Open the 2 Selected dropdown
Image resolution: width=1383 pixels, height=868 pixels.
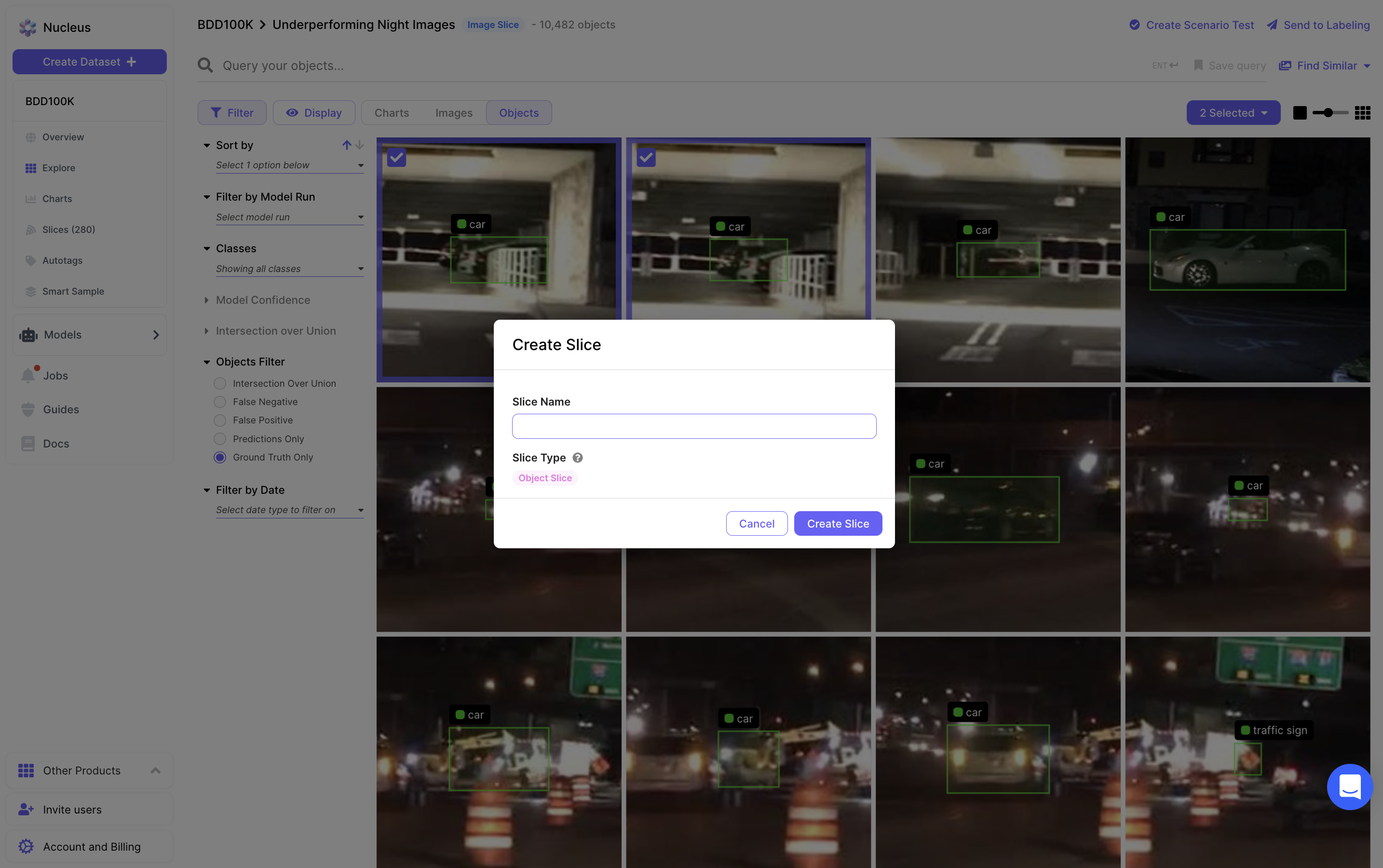(1233, 113)
